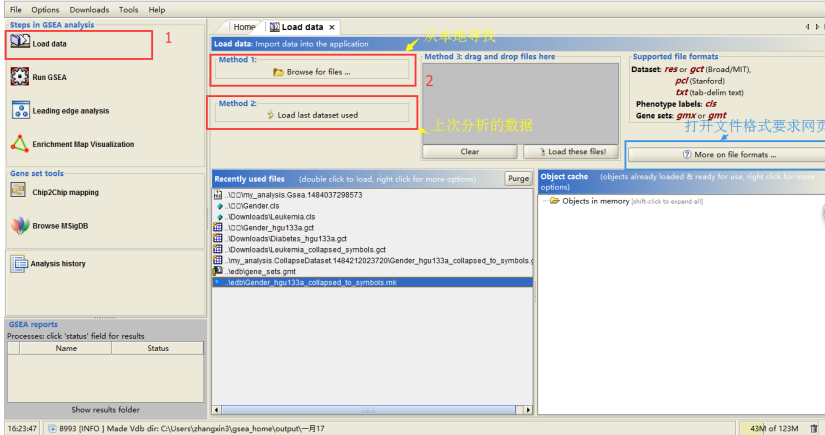
Task: Click the file icon of my_analysis.Gsea.1484037298573
Action: [x=218, y=195]
